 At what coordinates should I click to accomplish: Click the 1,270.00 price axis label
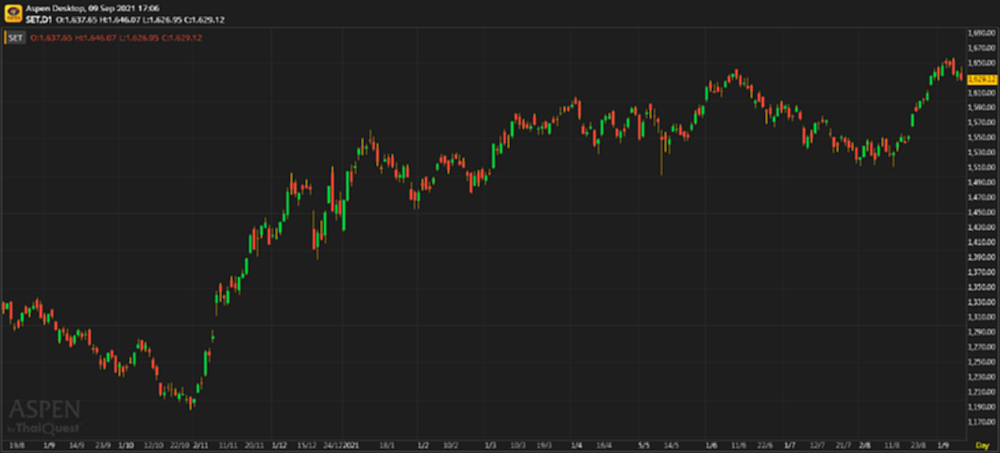click(x=983, y=347)
